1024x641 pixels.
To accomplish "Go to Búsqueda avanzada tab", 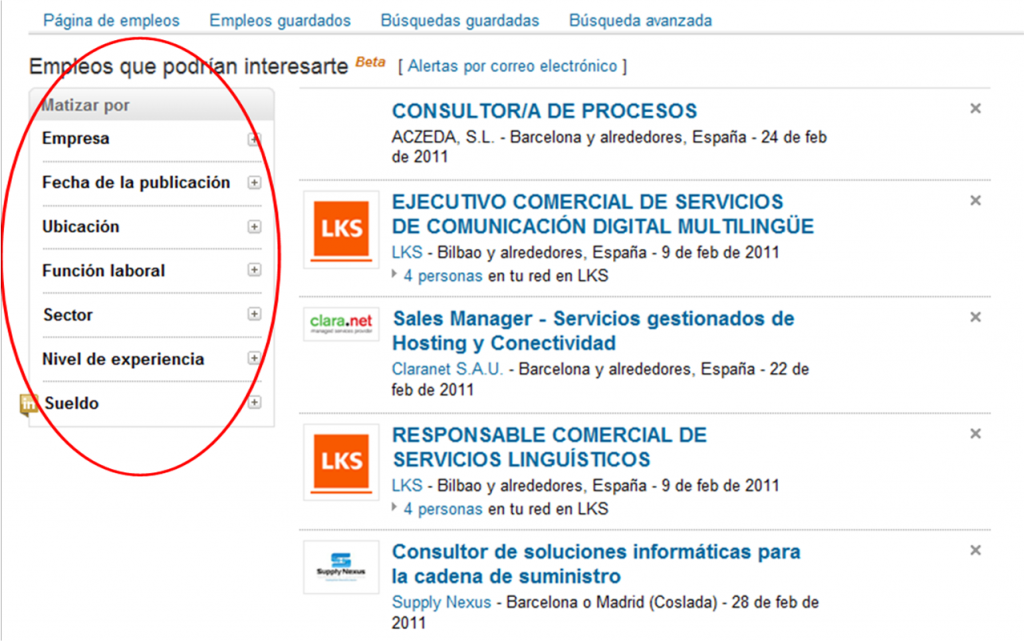I will click(641, 21).
